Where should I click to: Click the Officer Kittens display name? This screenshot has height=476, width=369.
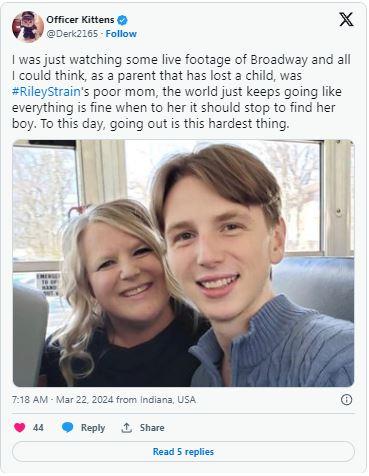point(80,20)
